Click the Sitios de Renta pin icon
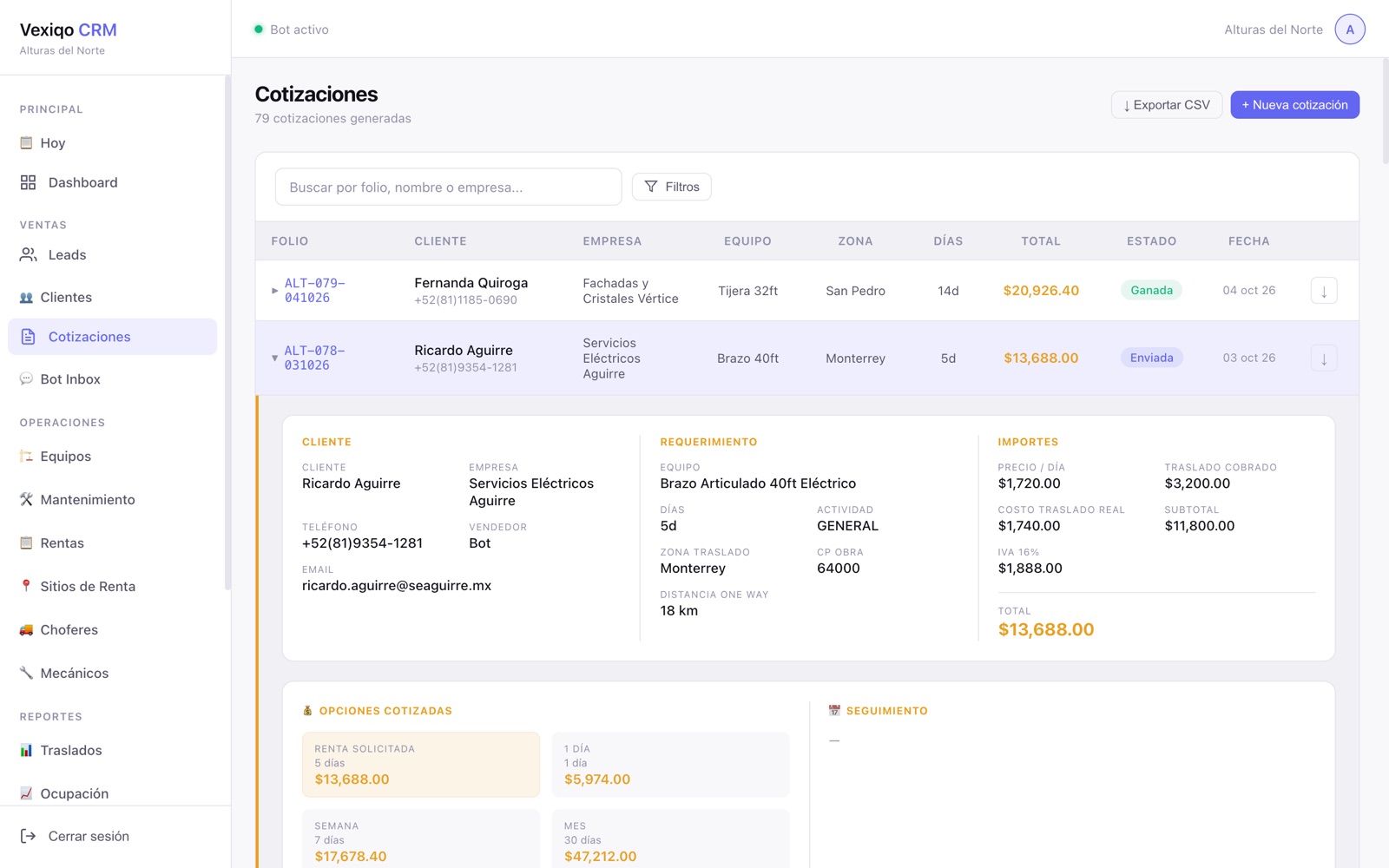The width and height of the screenshot is (1389, 868). 26,587
